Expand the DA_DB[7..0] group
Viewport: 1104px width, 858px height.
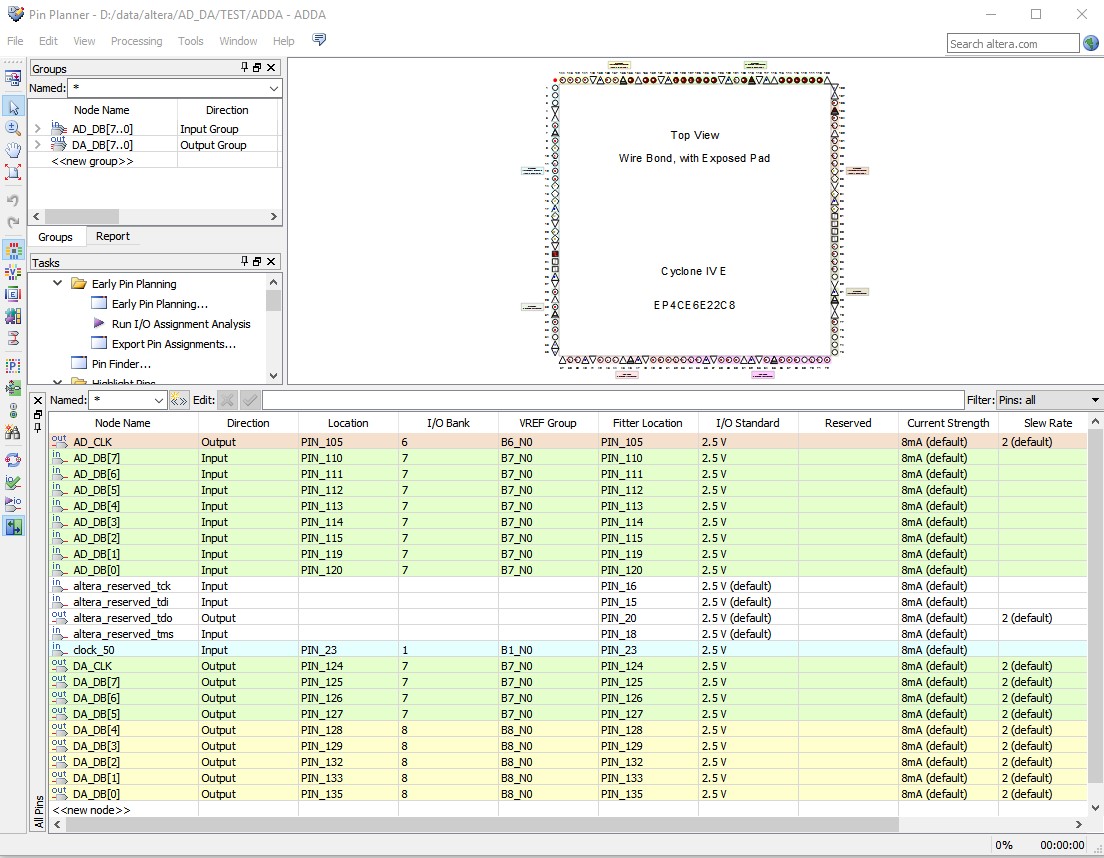[x=37, y=145]
